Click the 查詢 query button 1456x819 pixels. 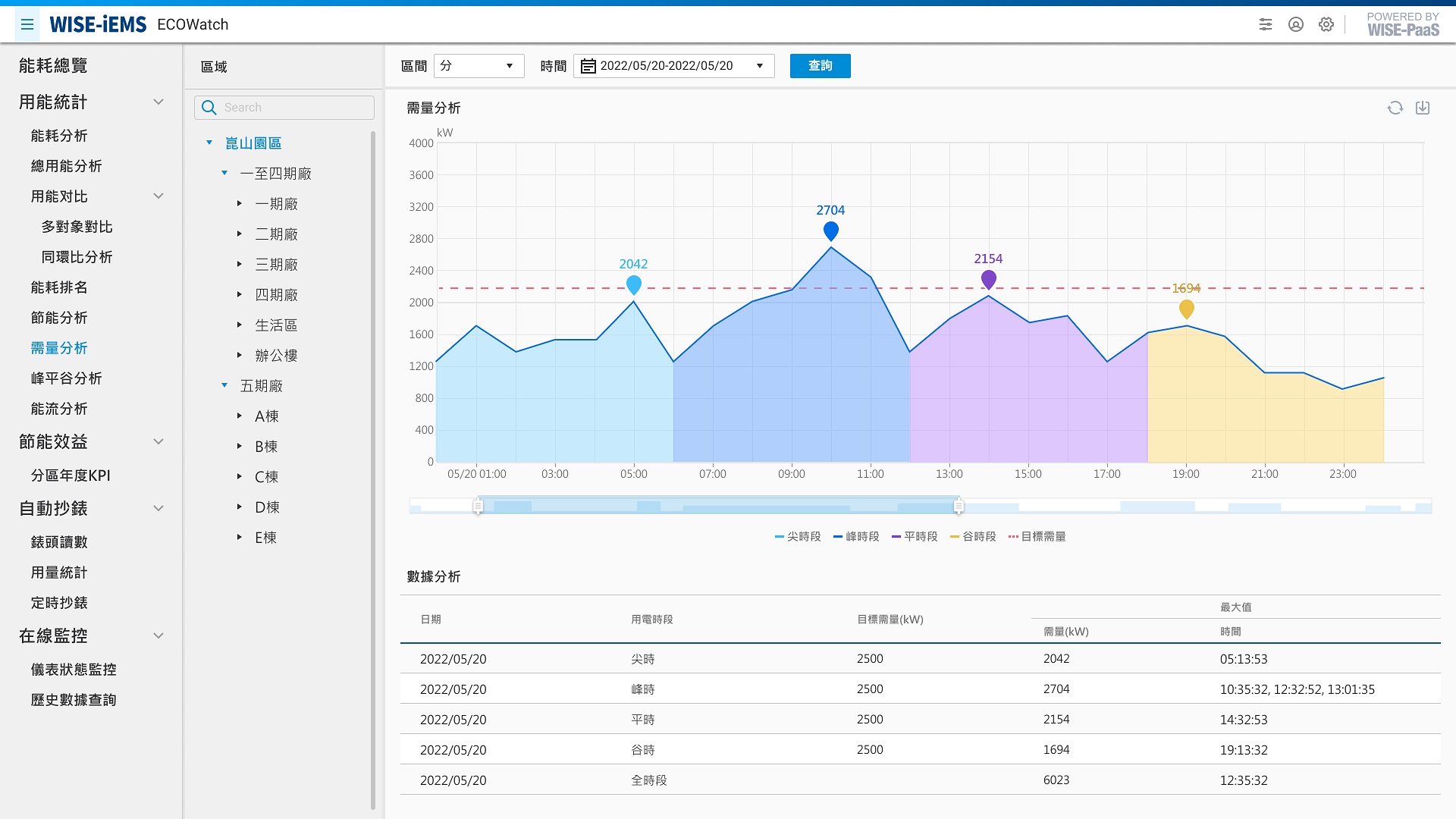[x=820, y=66]
